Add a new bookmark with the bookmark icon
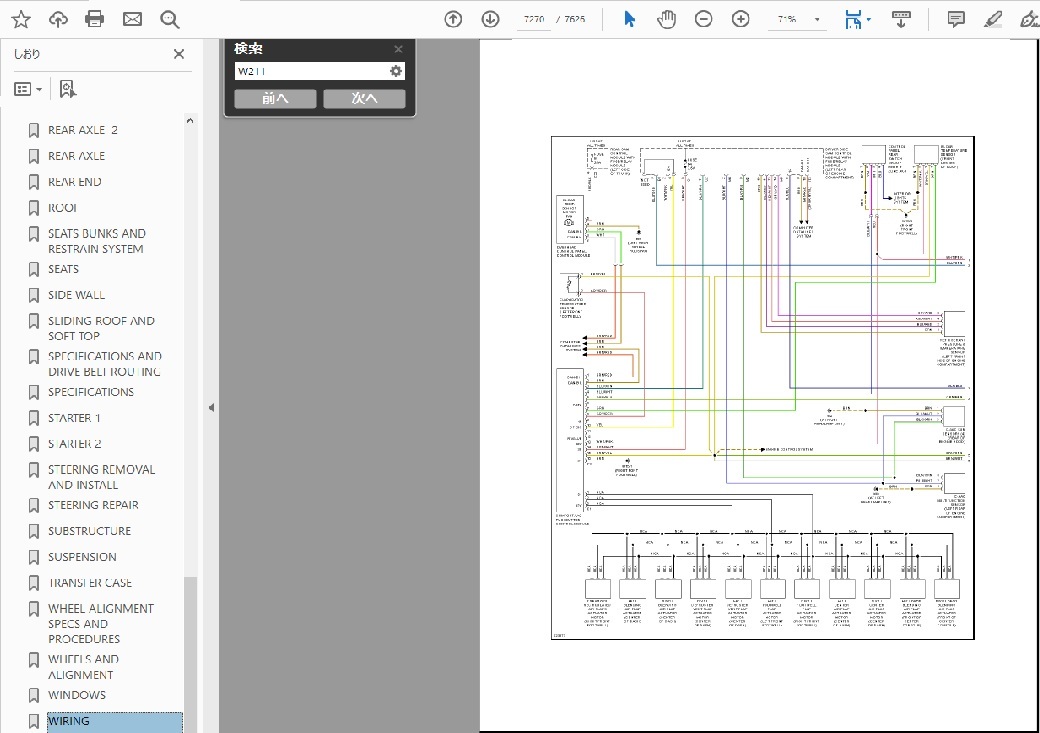This screenshot has width=1040, height=733. (x=68, y=89)
